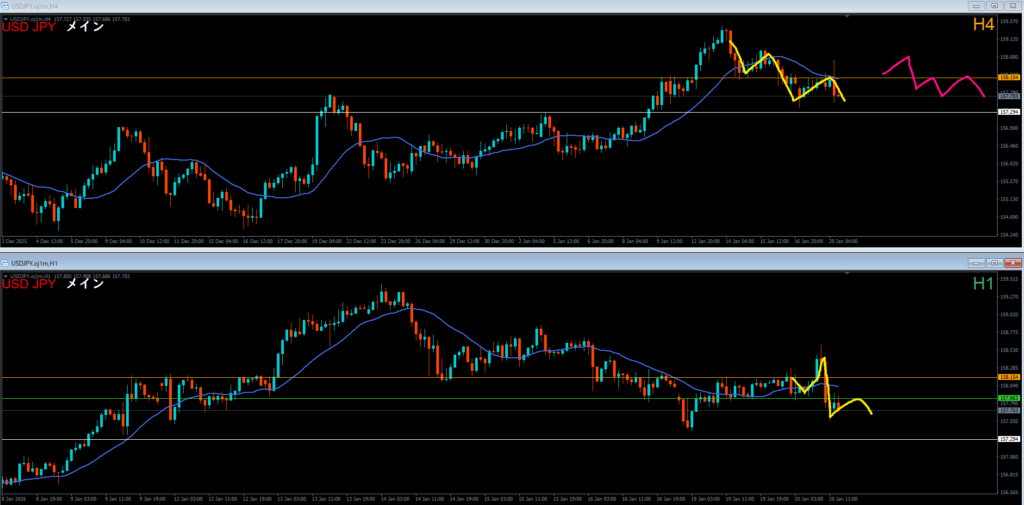Click the orange 158.154 price label in H4 chart

1009,77
